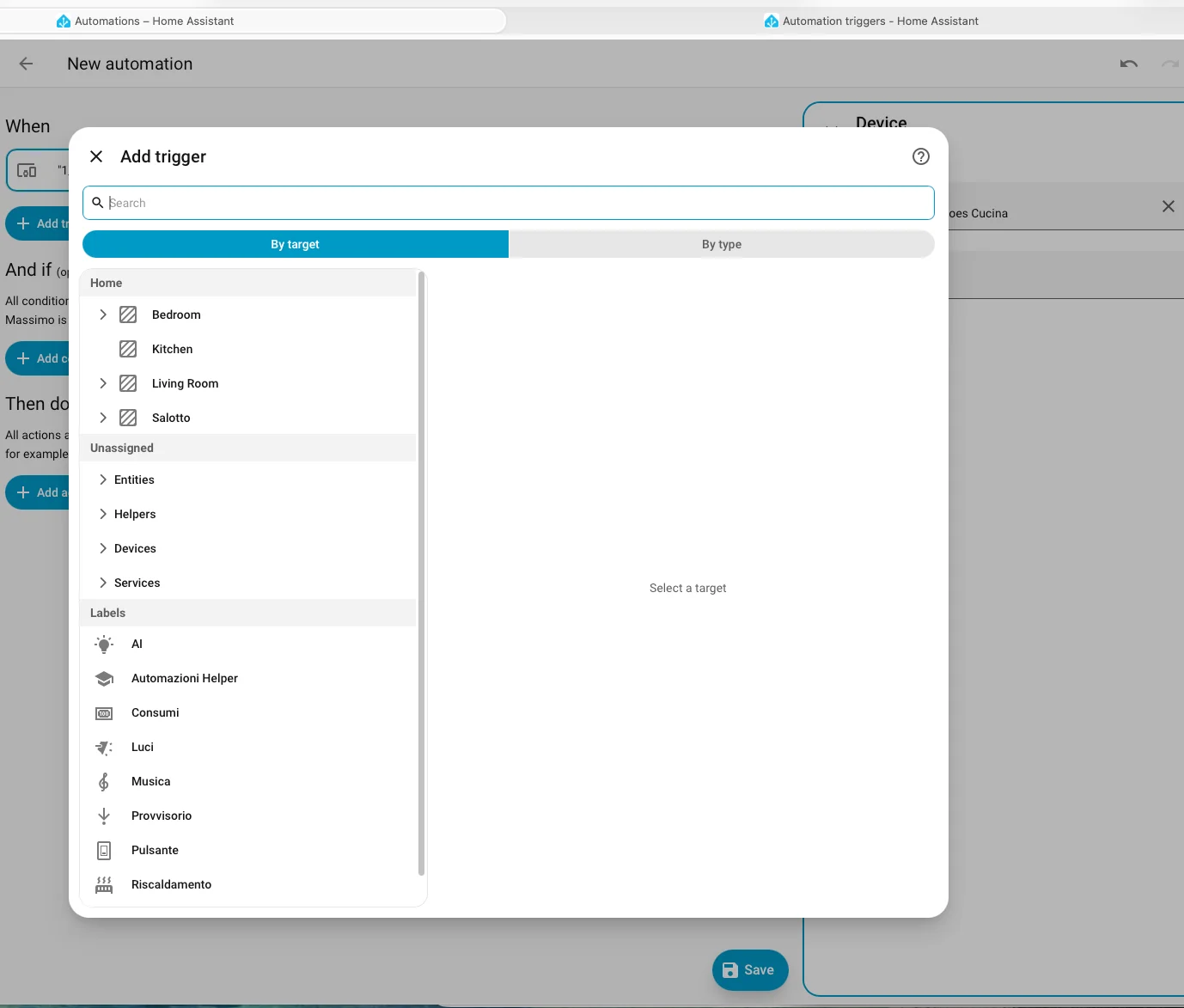
Task: Select Pulsante label icon
Action: tap(104, 851)
